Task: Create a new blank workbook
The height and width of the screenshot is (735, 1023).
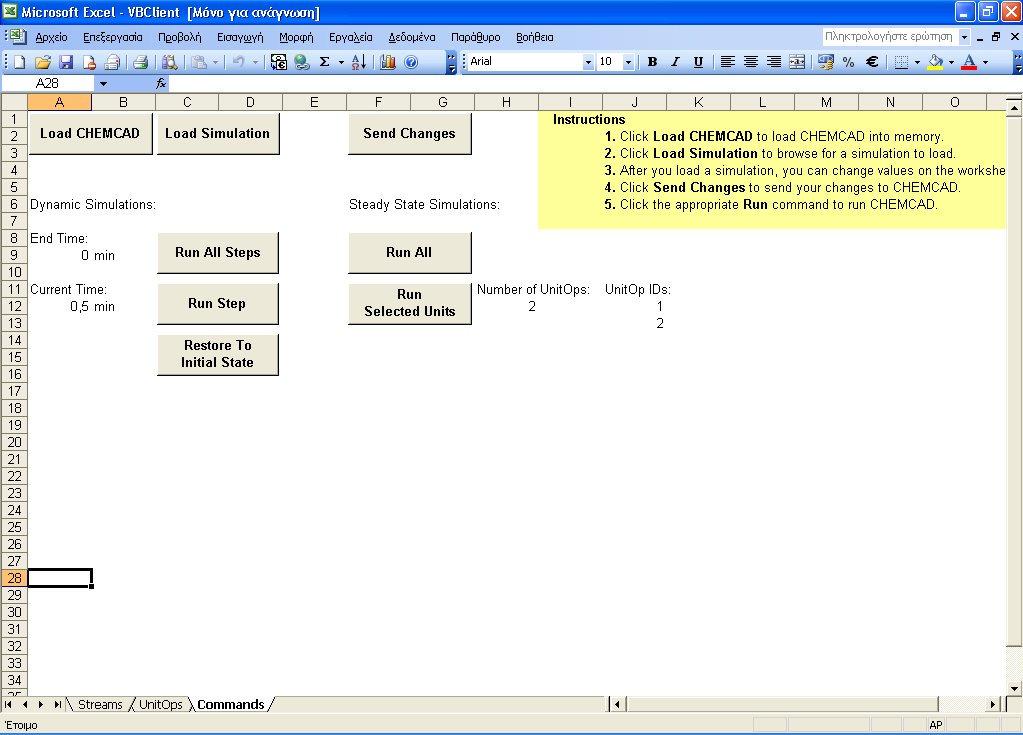Action: (20, 62)
